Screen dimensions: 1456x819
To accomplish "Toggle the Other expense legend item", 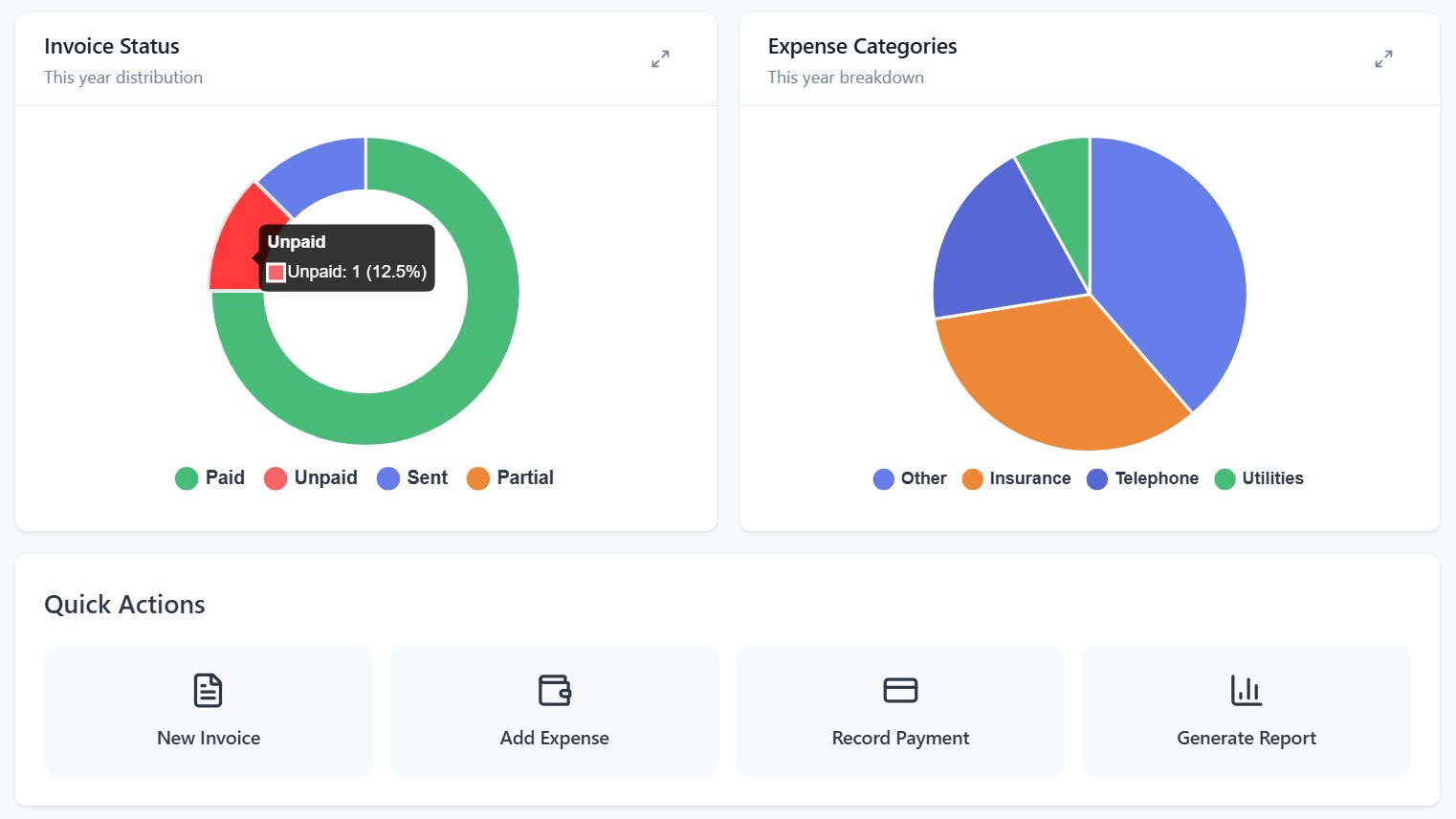I will coord(910,478).
